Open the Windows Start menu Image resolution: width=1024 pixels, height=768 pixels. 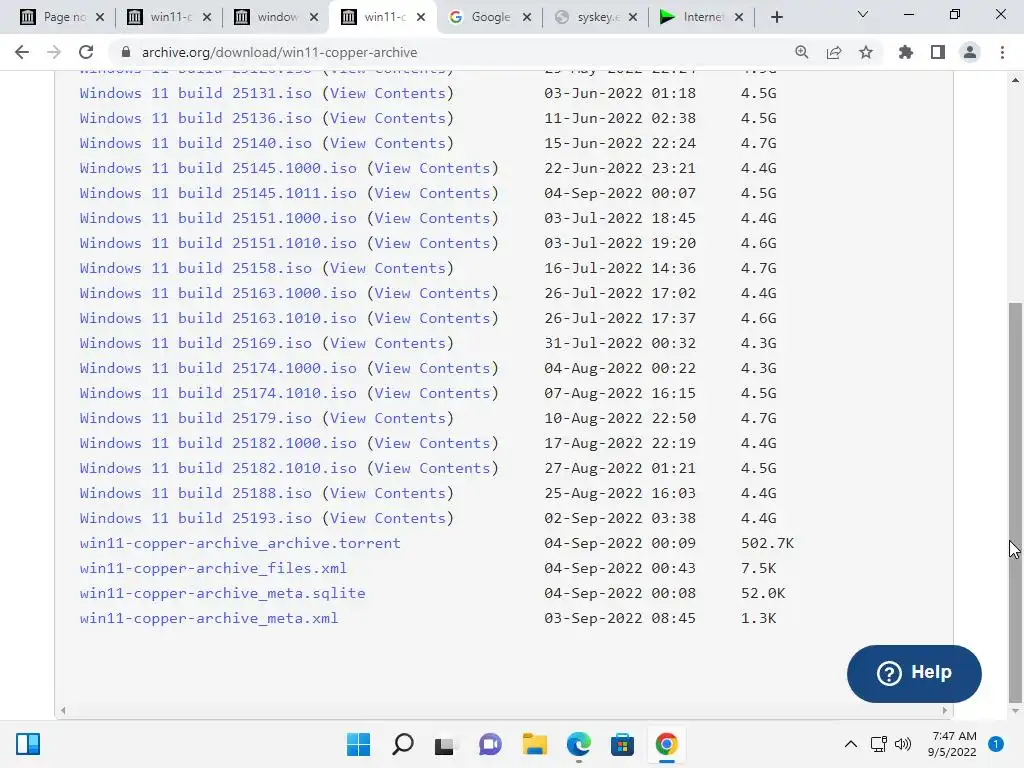click(x=358, y=744)
